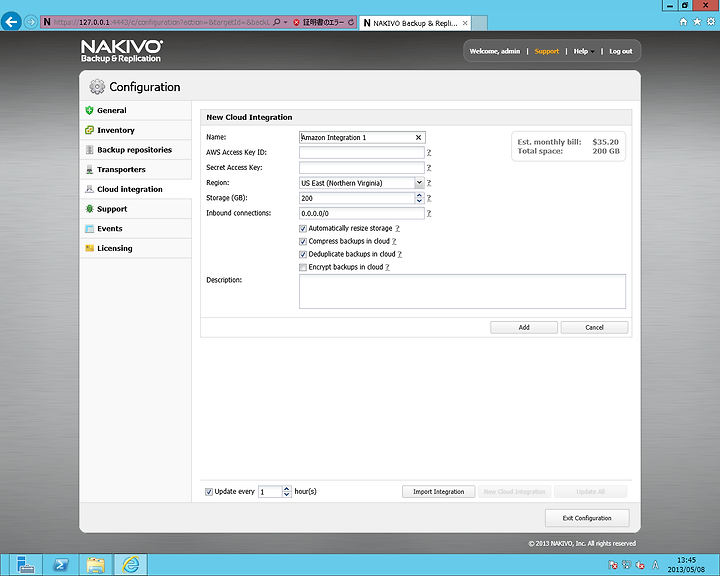Click the Events icon

pos(90,229)
